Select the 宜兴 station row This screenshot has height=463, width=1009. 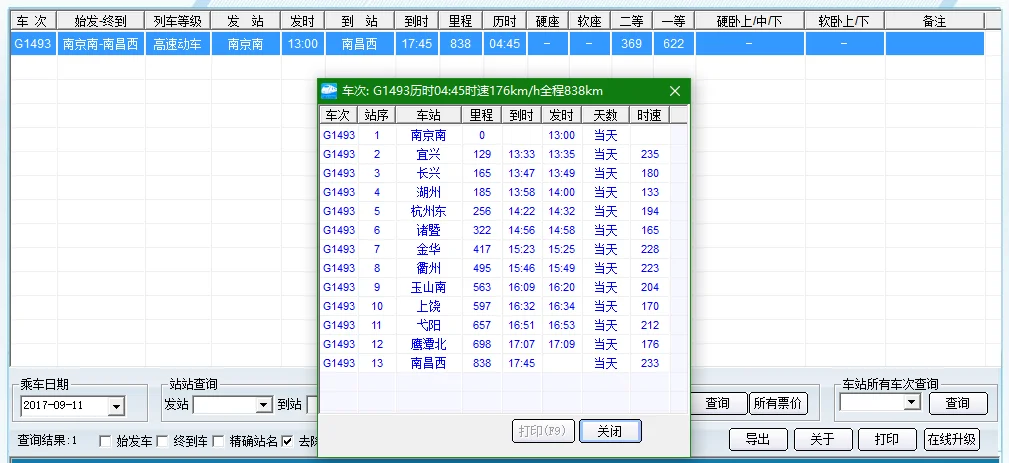tap(495, 154)
